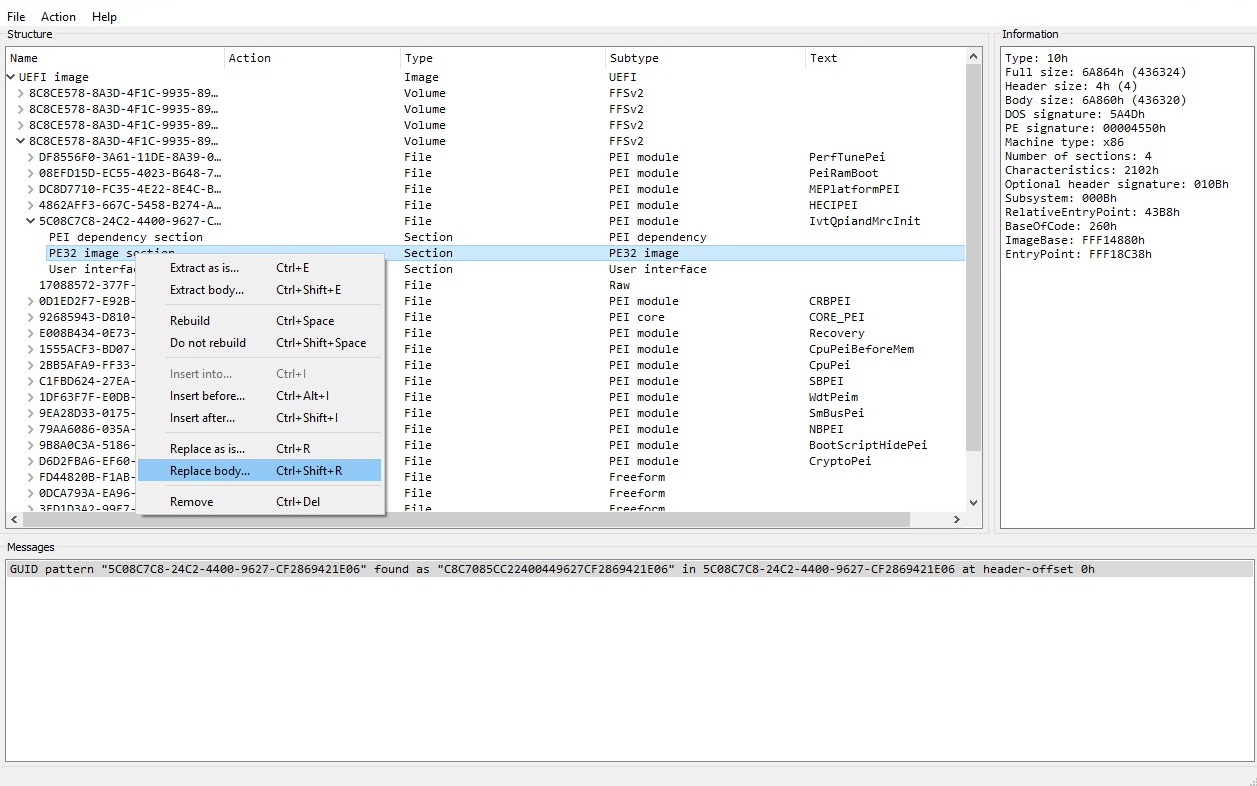This screenshot has height=786, width=1257.
Task: Click the horizontal scroll-right arrow
Action: [x=957, y=519]
